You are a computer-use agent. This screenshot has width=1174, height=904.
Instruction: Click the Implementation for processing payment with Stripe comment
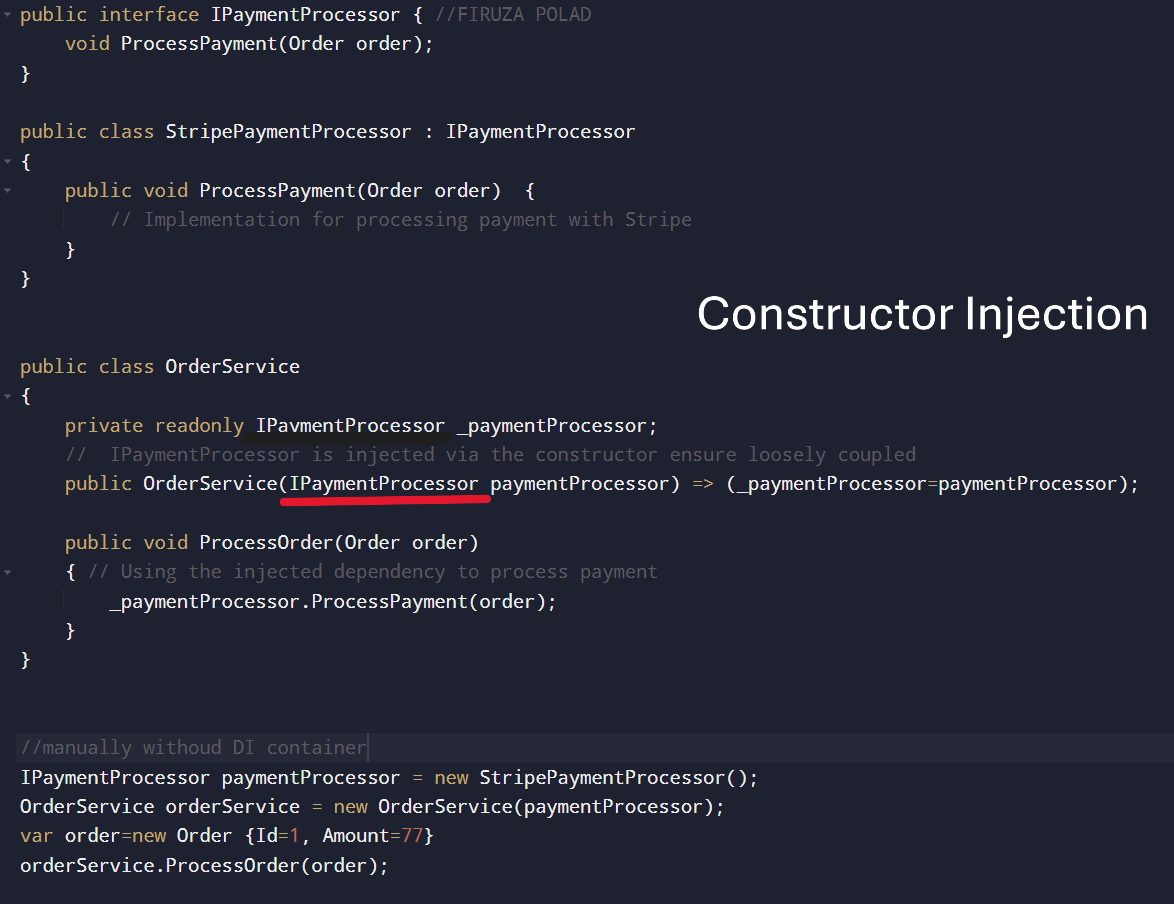click(x=401, y=219)
